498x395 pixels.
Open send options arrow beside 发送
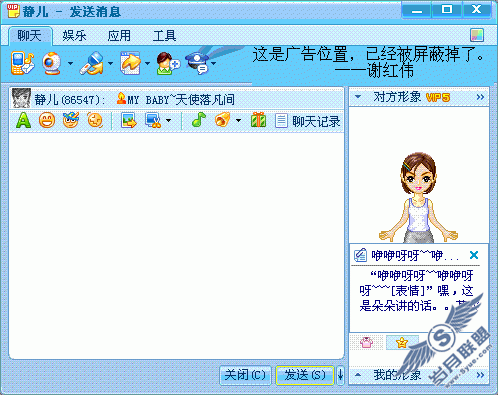(340, 375)
